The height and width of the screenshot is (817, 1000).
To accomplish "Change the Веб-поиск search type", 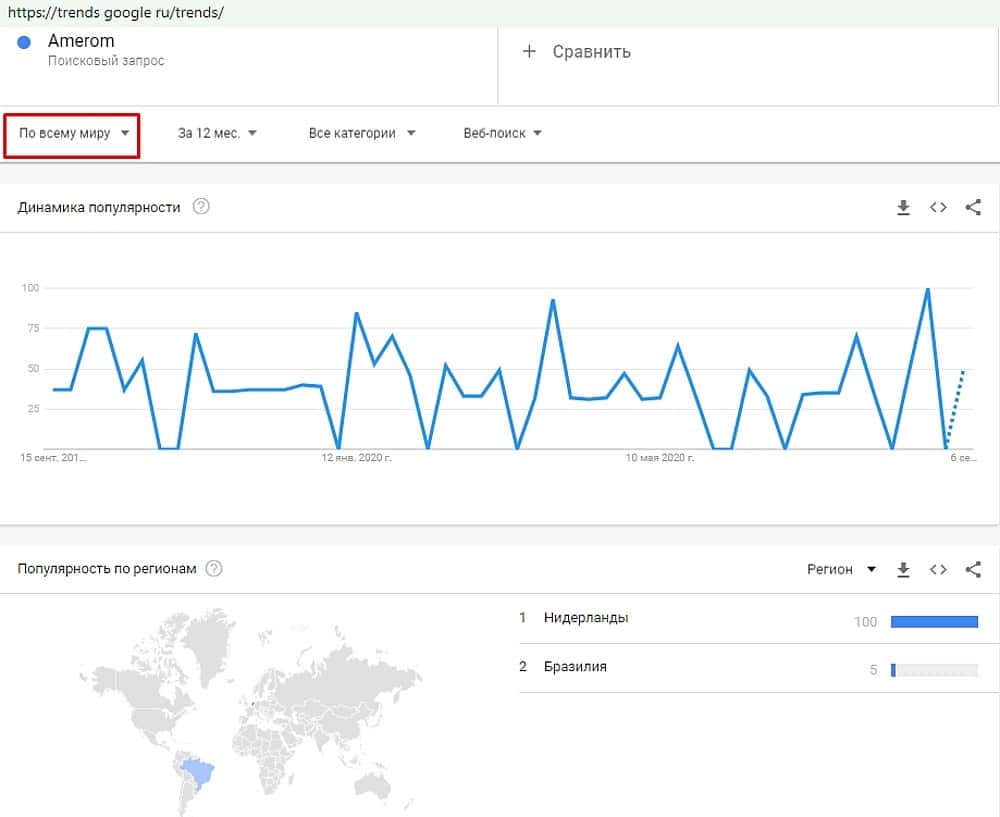I will coord(502,133).
